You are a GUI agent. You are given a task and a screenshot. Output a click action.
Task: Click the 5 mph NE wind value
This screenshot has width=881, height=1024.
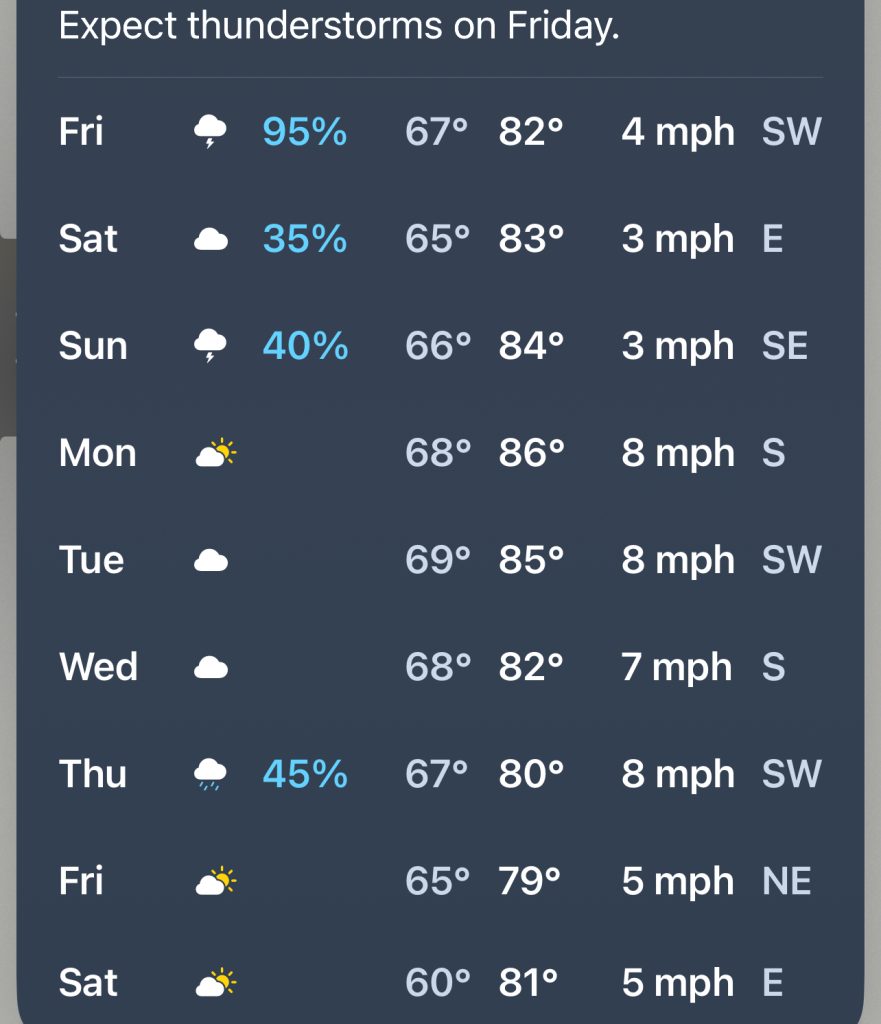tap(715, 882)
